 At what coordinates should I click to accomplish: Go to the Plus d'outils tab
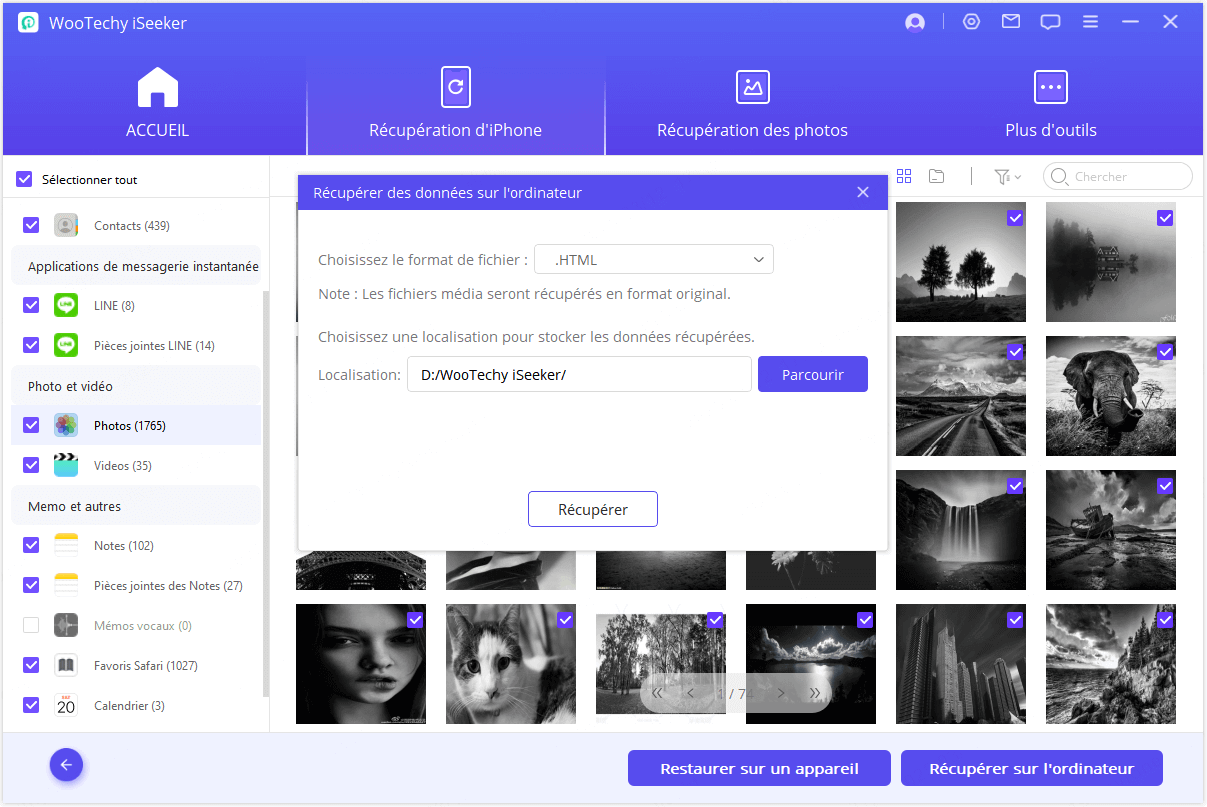(1050, 105)
